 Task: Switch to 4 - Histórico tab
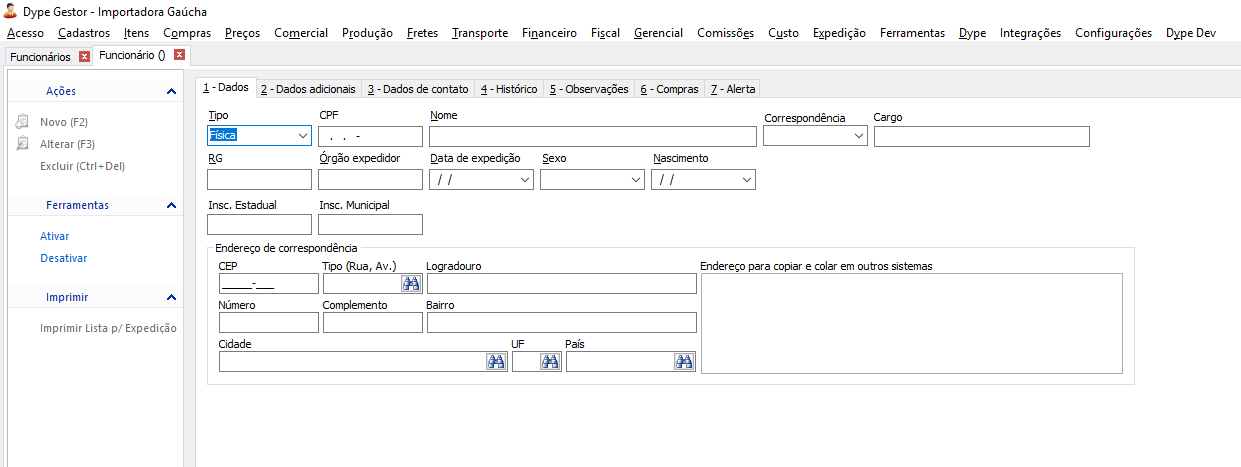pyautogui.click(x=509, y=89)
